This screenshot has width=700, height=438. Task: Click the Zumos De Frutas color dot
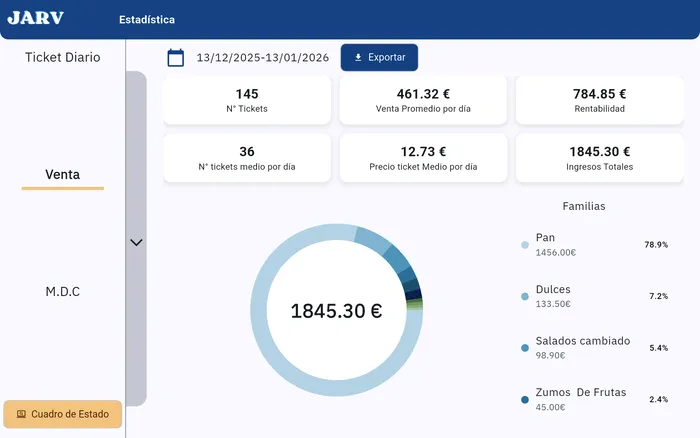(525, 400)
